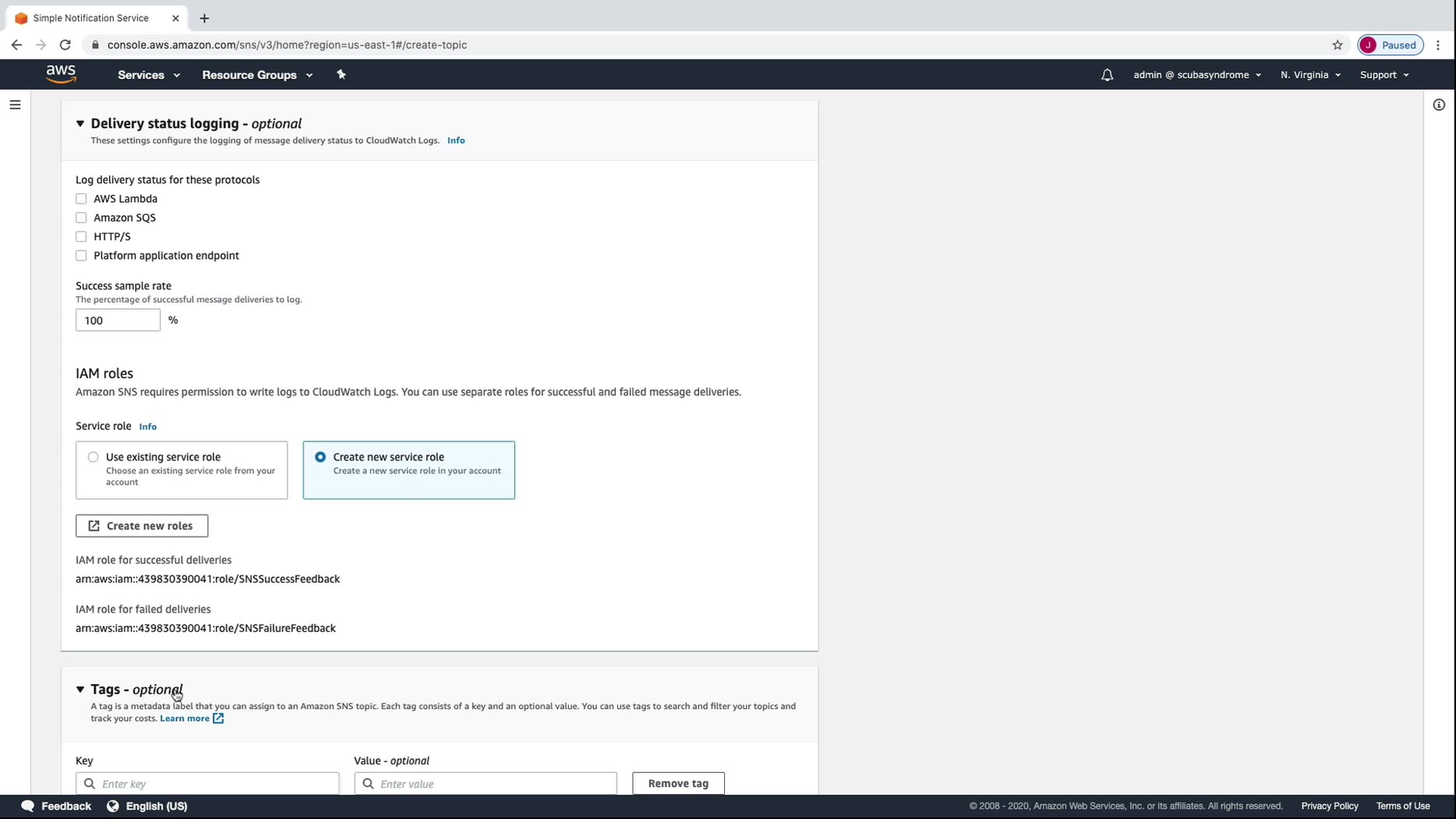Screen dimensions: 1456x819
Task: Click the search icon in the Value field
Action: pos(368,783)
